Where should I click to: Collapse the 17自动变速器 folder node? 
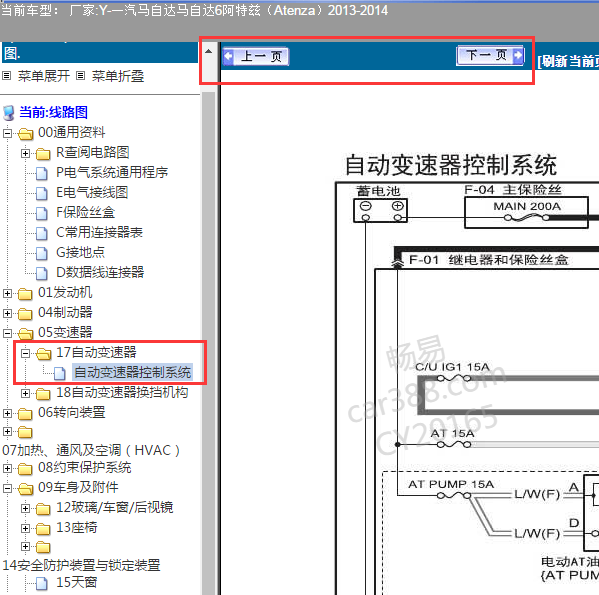coord(25,353)
